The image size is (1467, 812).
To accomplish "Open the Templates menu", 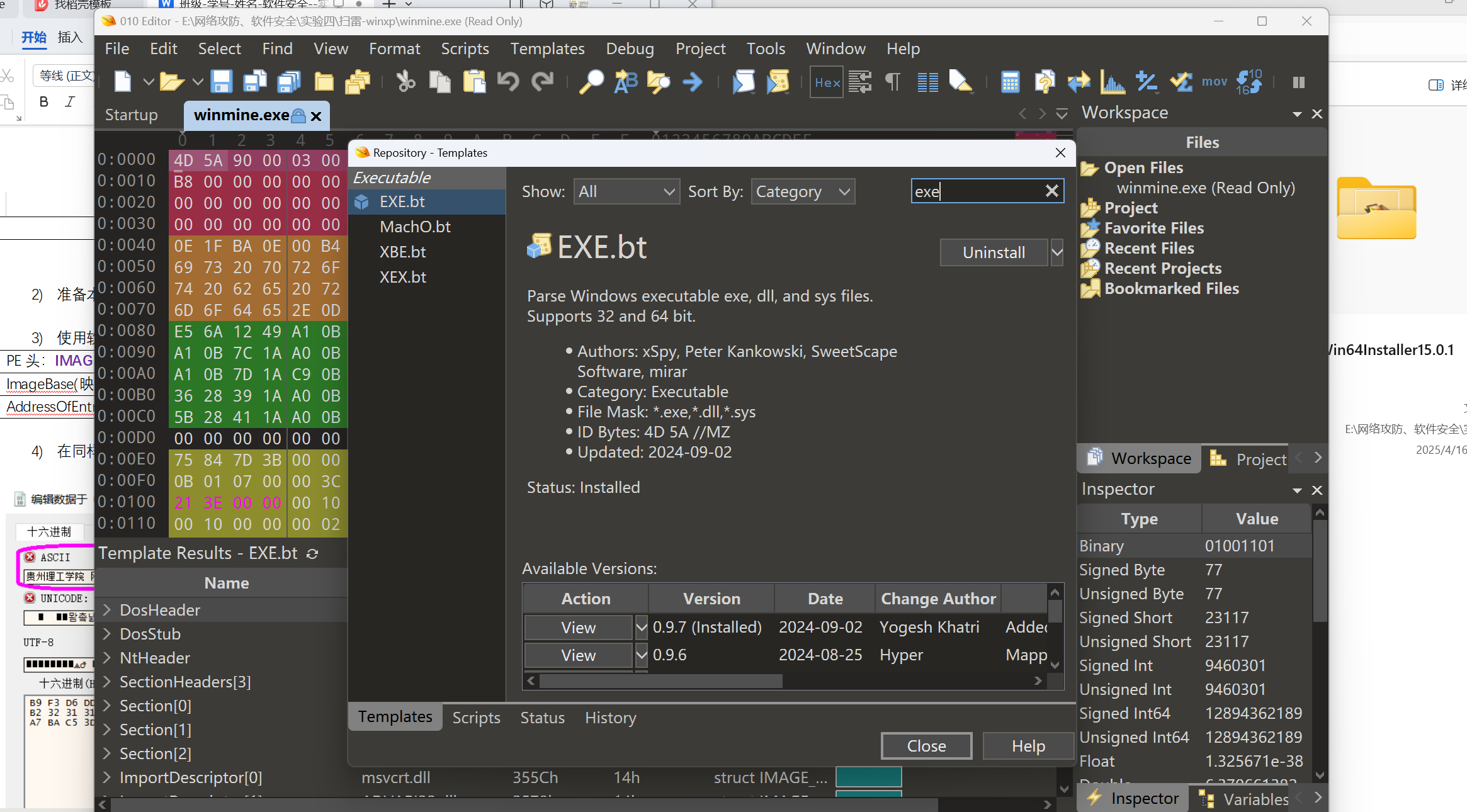I will (x=547, y=48).
